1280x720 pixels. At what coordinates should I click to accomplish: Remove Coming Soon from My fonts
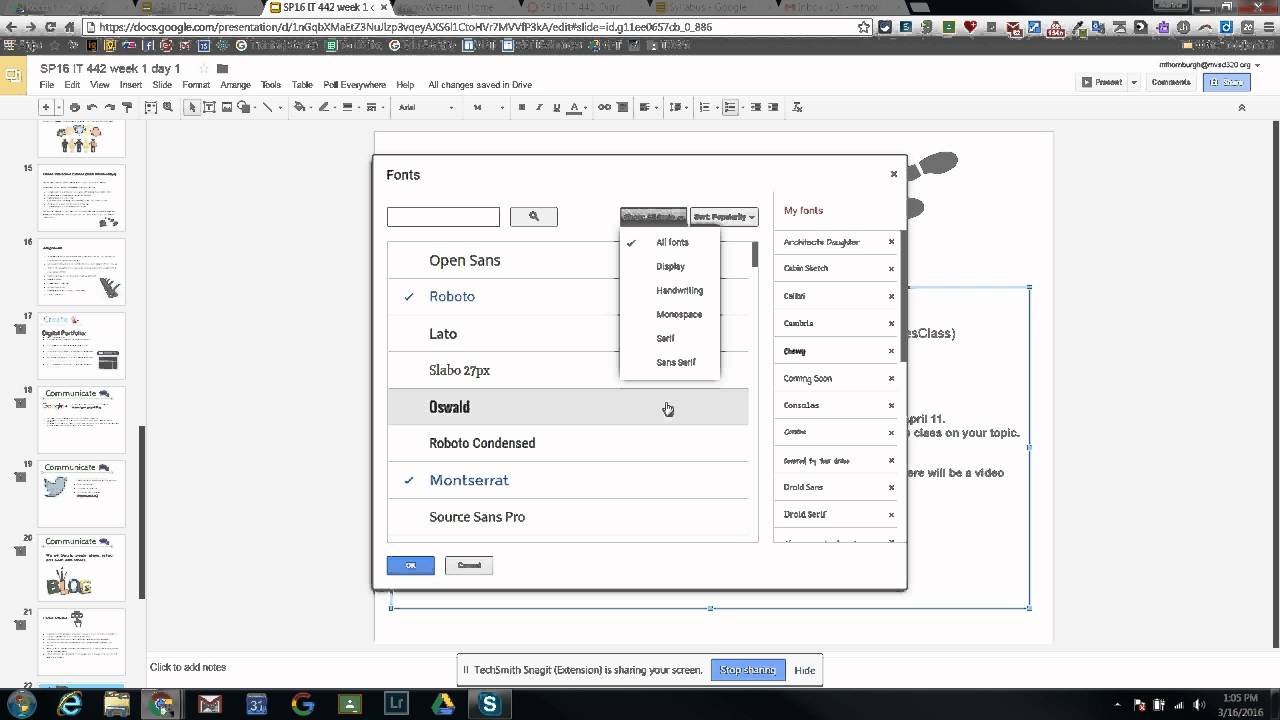(891, 378)
